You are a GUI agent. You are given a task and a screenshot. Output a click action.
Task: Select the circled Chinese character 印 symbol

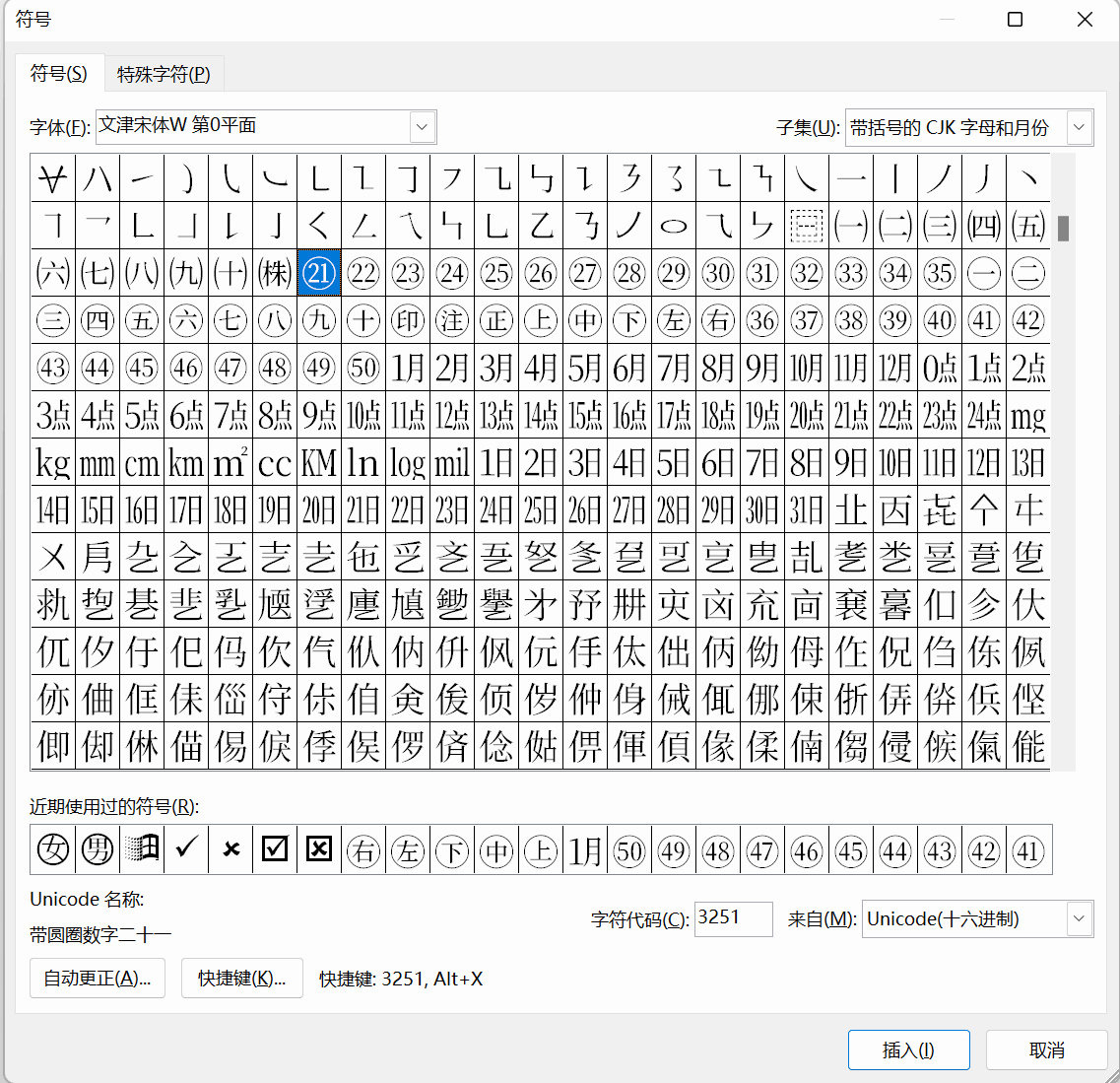click(x=407, y=319)
